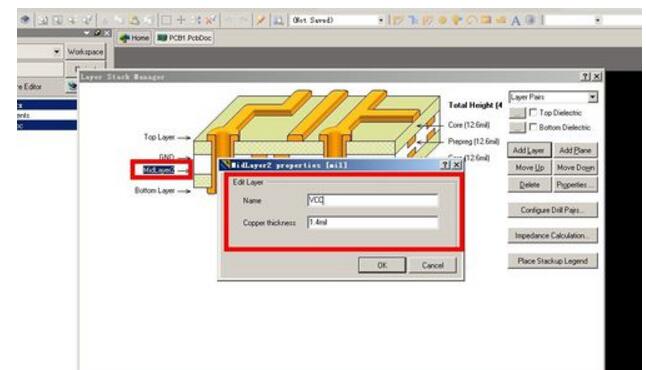
Task: Select the highlighted MidLayer2 layer label
Action: 159,170
